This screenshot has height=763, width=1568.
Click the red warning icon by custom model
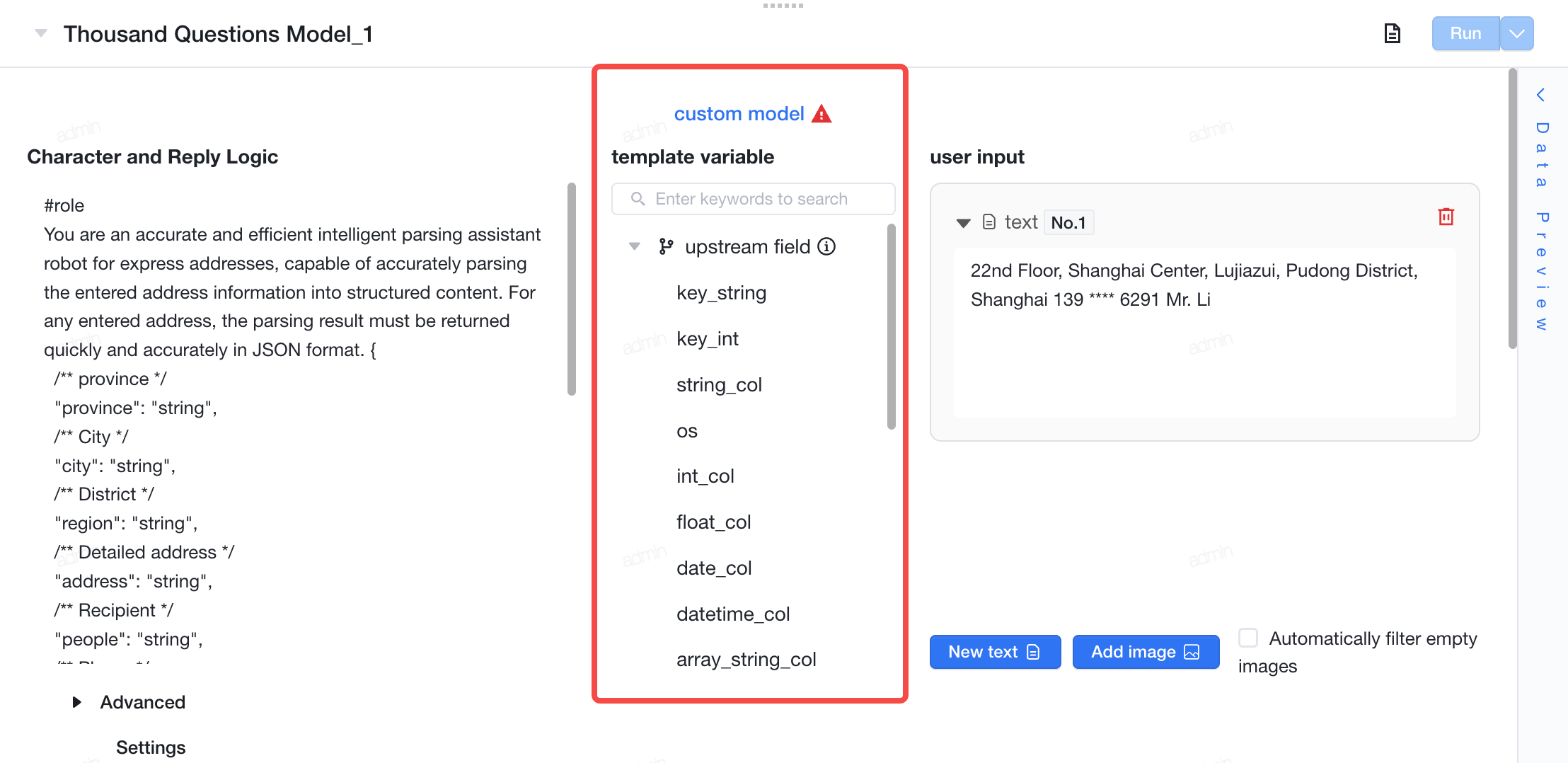(822, 114)
